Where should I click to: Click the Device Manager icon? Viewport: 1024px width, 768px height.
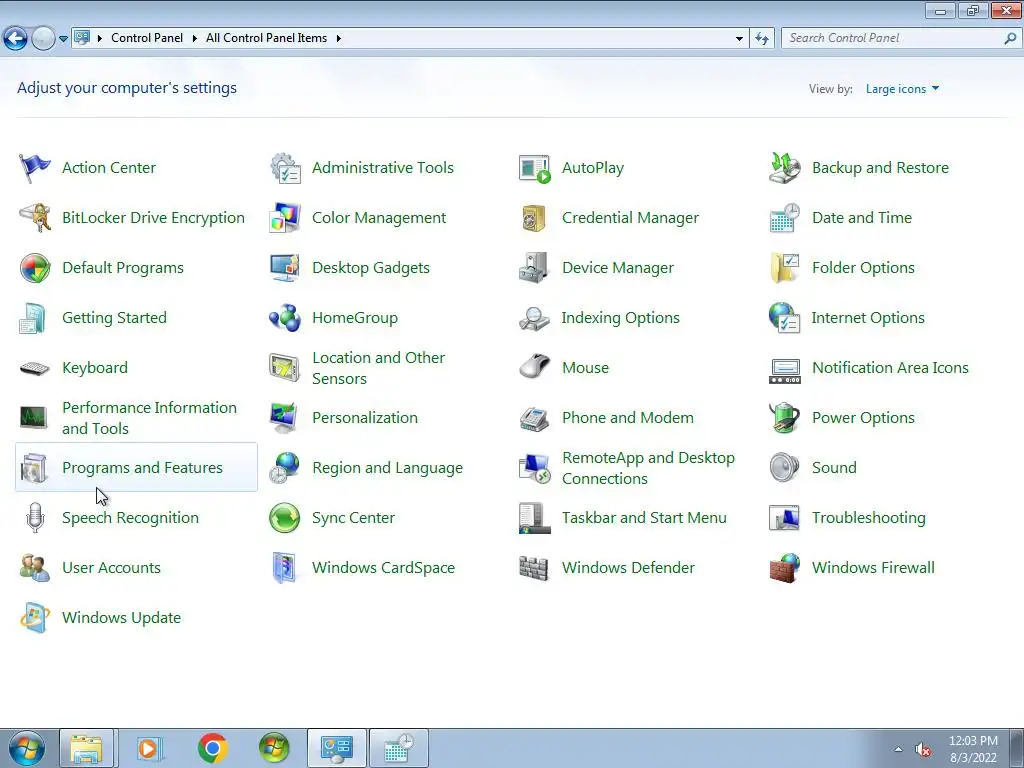[x=535, y=268]
